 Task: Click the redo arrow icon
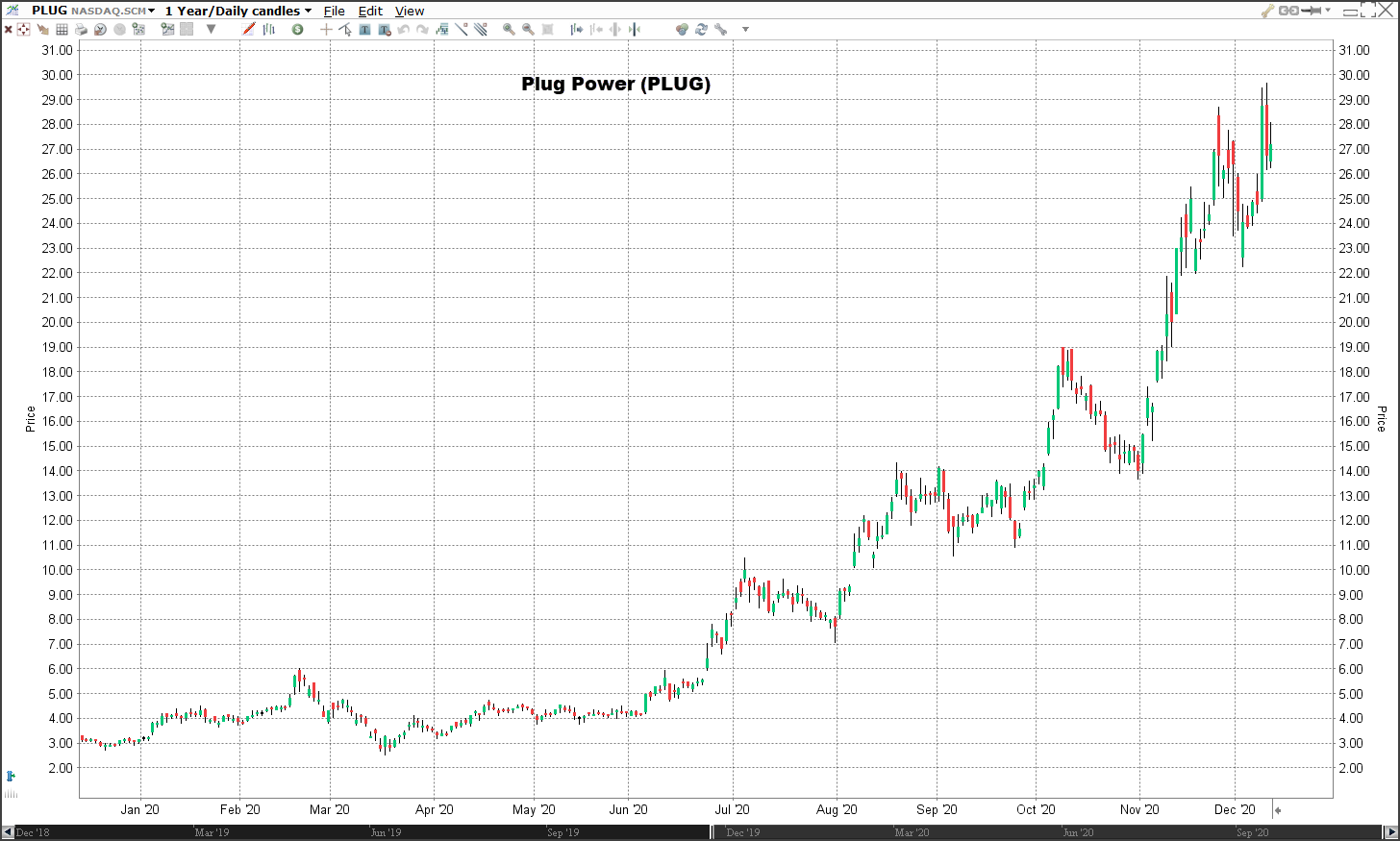(x=422, y=30)
